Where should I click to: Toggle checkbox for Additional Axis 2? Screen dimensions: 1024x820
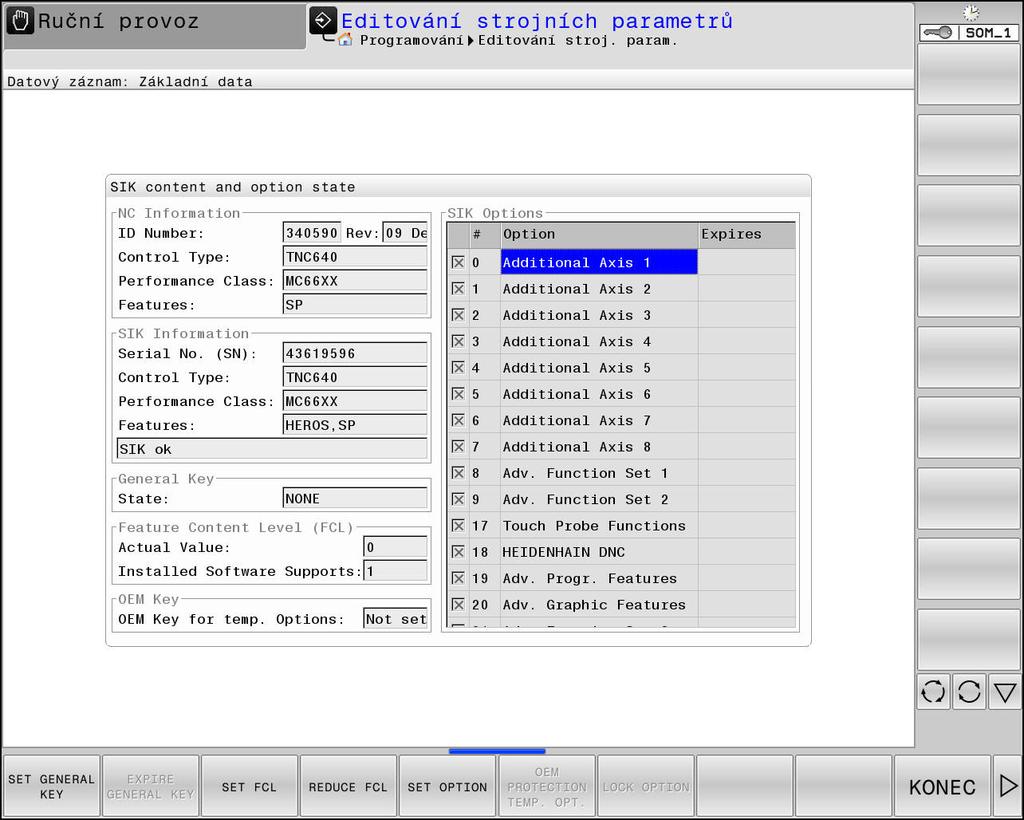[x=458, y=289]
